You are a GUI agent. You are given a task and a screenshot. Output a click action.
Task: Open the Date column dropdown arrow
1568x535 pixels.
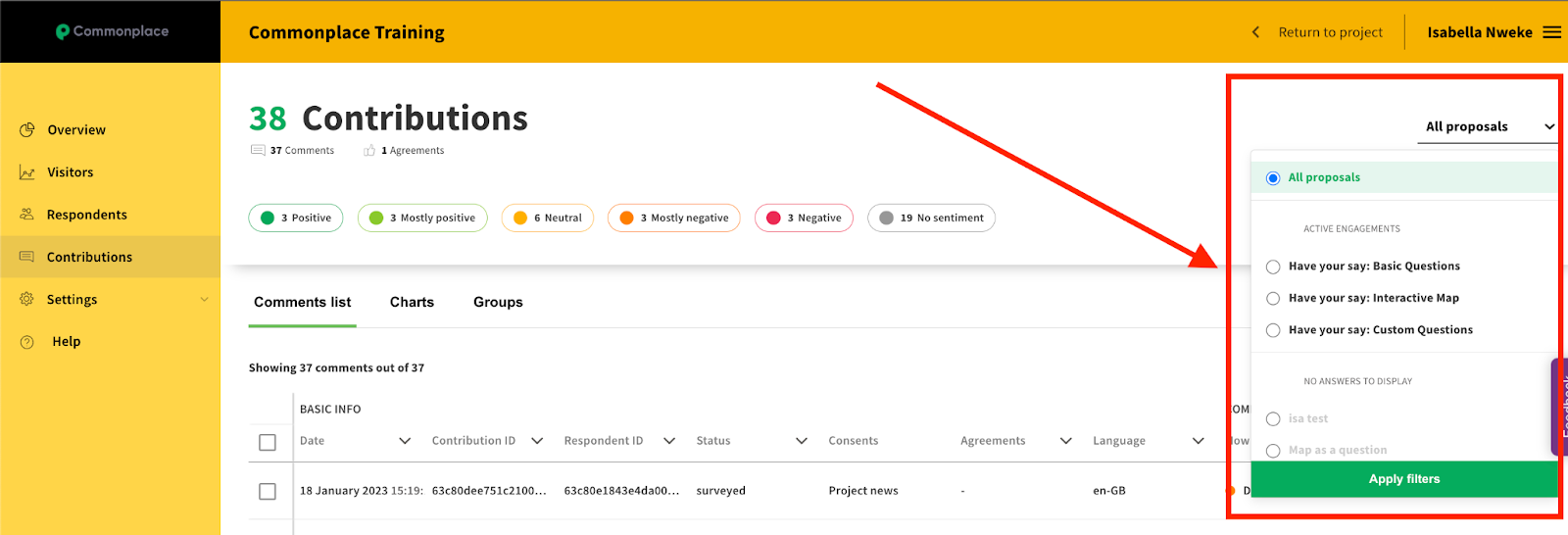pyautogui.click(x=405, y=441)
